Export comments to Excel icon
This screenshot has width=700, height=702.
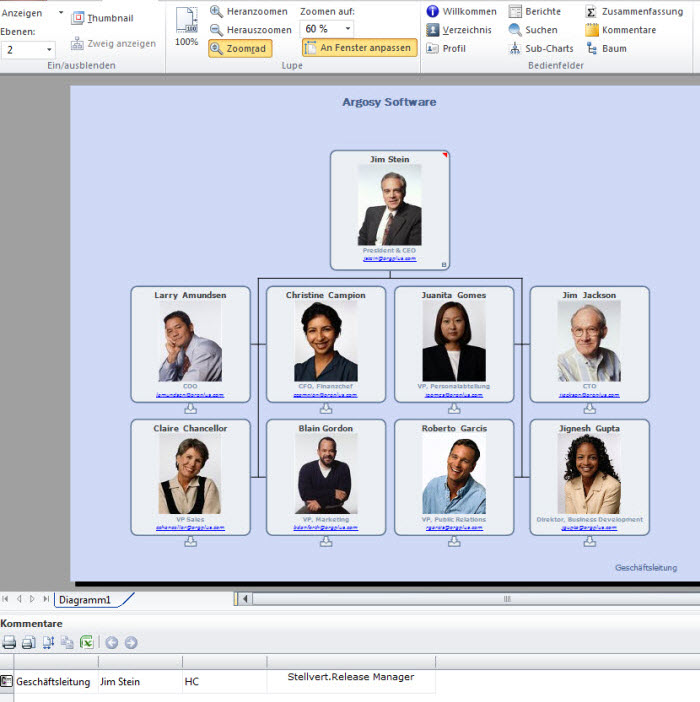[x=86, y=642]
